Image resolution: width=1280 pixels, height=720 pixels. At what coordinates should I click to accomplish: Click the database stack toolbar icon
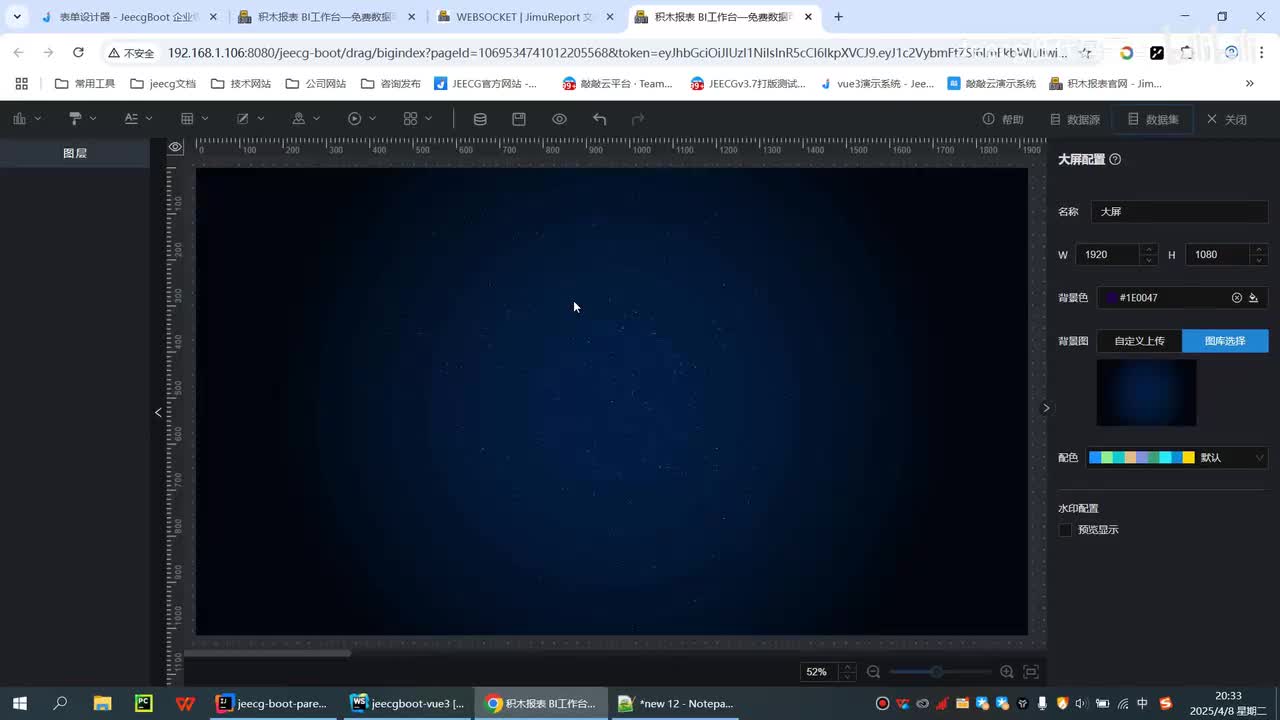pyautogui.click(x=480, y=119)
